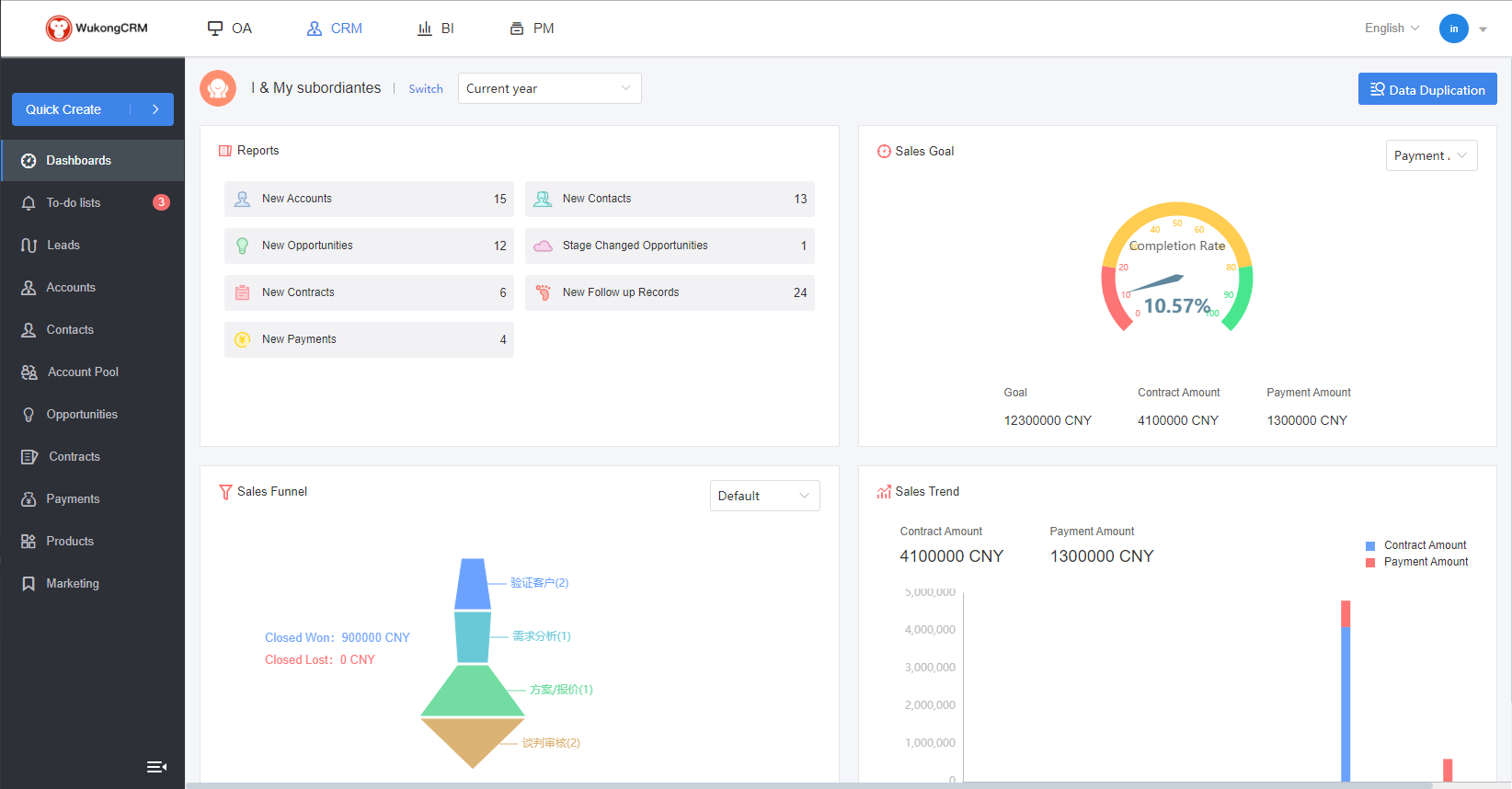Image resolution: width=1512 pixels, height=789 pixels.
Task: Click the New Contacts icon in Reports
Action: (544, 199)
